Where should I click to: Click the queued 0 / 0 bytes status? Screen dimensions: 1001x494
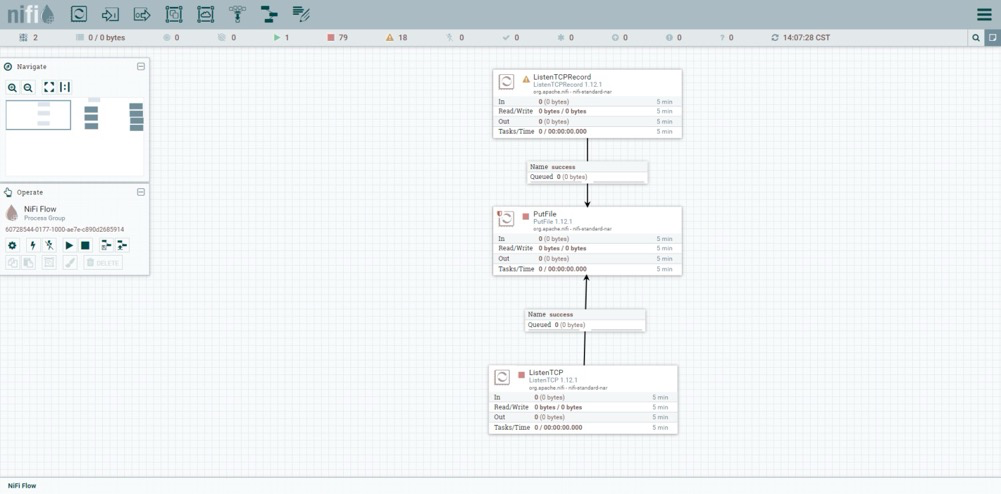101,38
